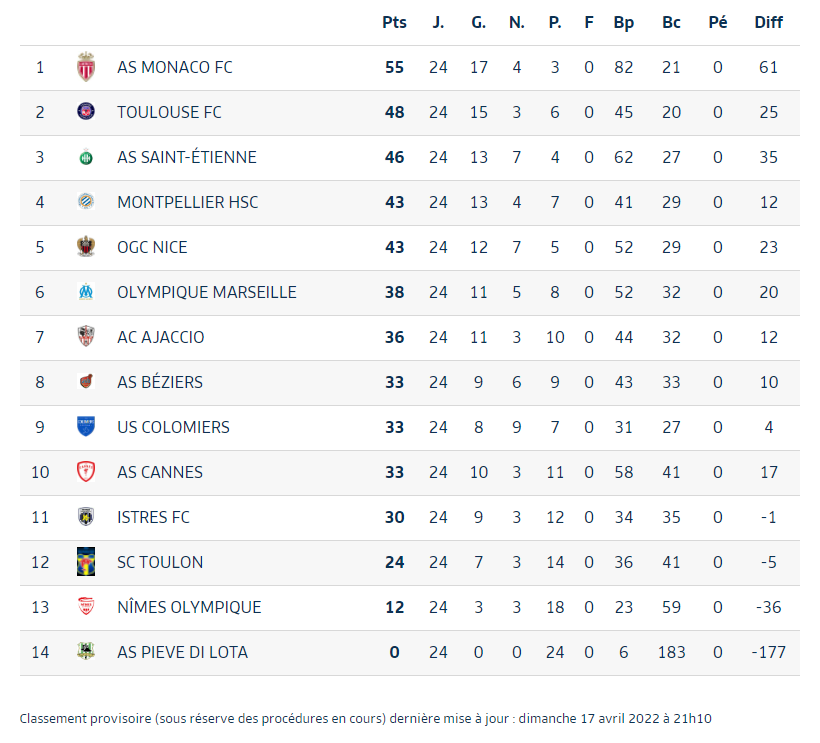820x743 pixels.
Task: Click the Montpellier HSC club logo
Action: point(86,202)
